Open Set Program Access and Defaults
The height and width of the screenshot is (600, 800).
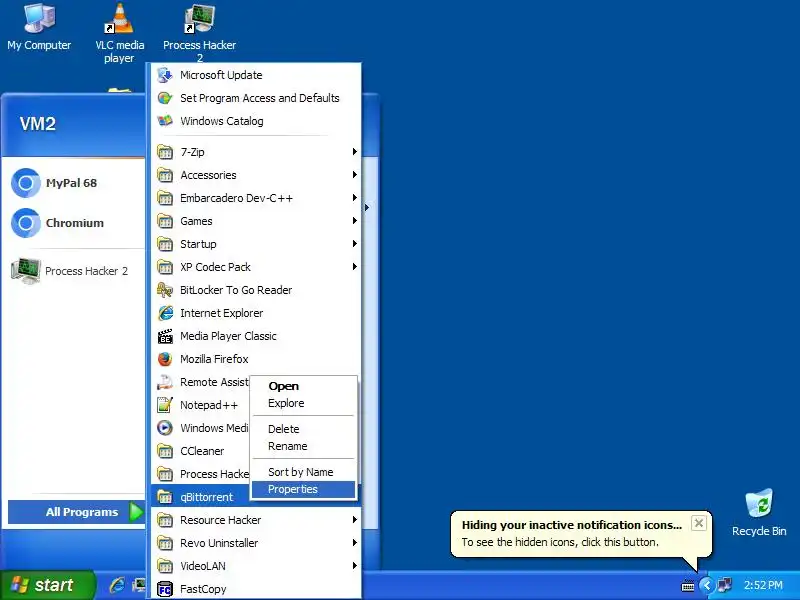coord(256,98)
